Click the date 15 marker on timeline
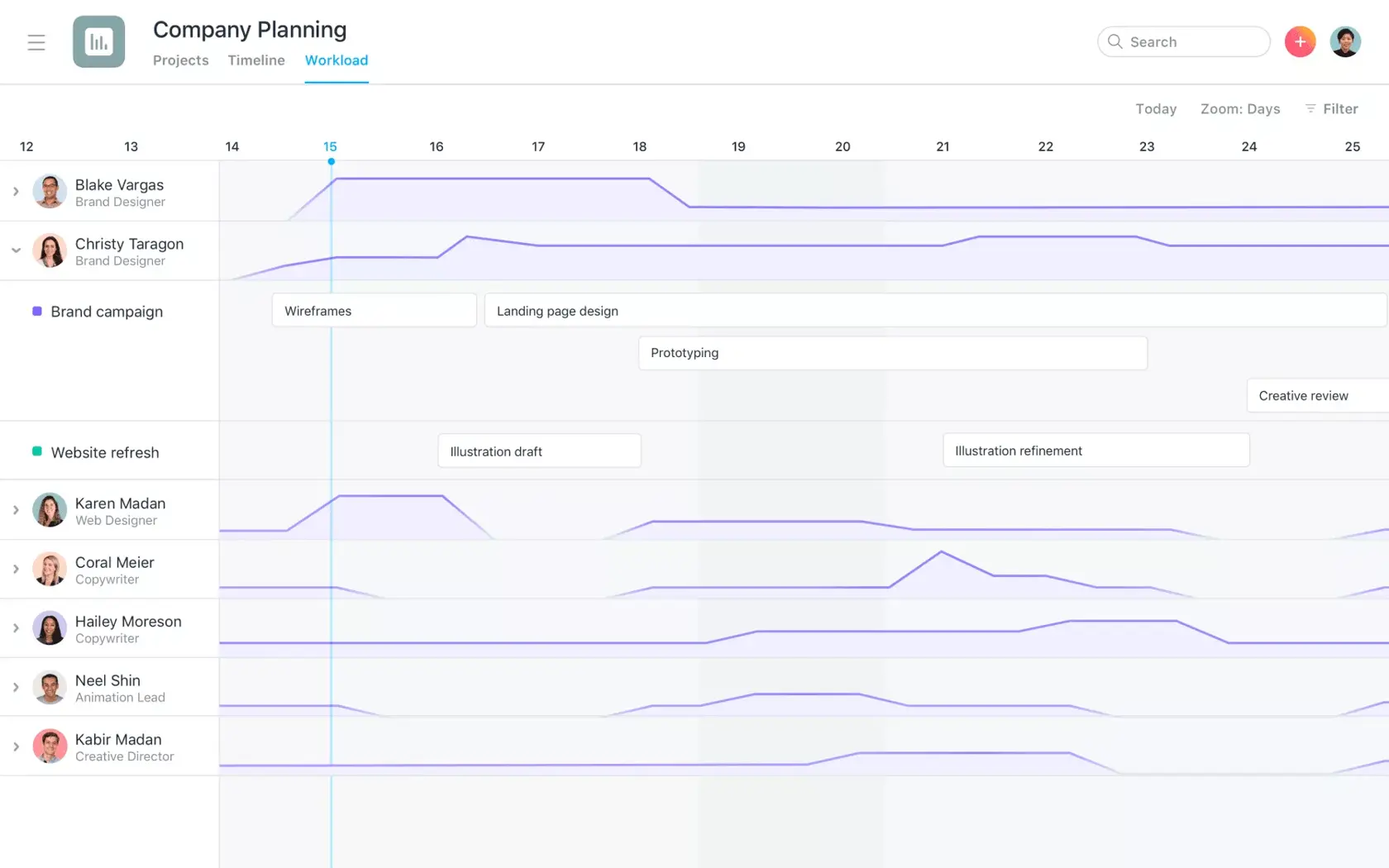The image size is (1389, 868). (x=330, y=146)
